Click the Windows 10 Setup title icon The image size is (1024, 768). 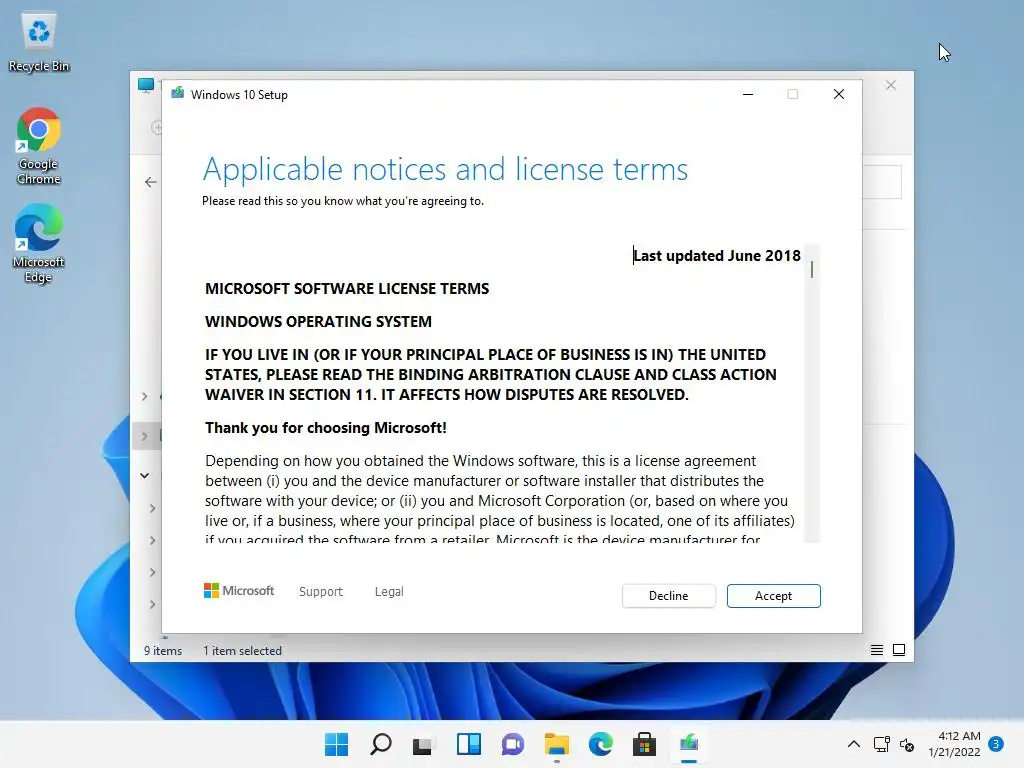pyautogui.click(x=178, y=94)
